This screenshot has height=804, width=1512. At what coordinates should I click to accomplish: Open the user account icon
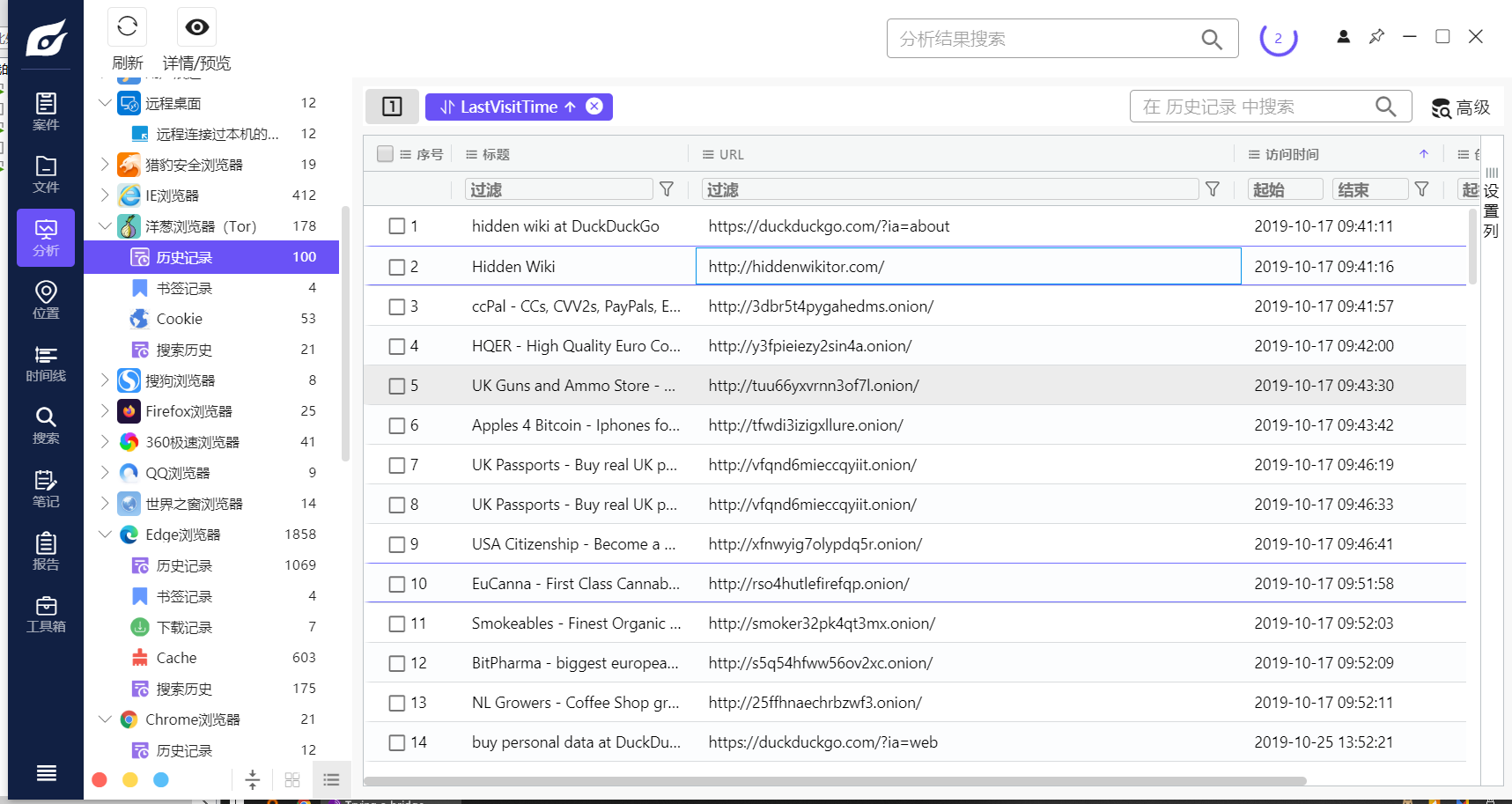click(1343, 36)
